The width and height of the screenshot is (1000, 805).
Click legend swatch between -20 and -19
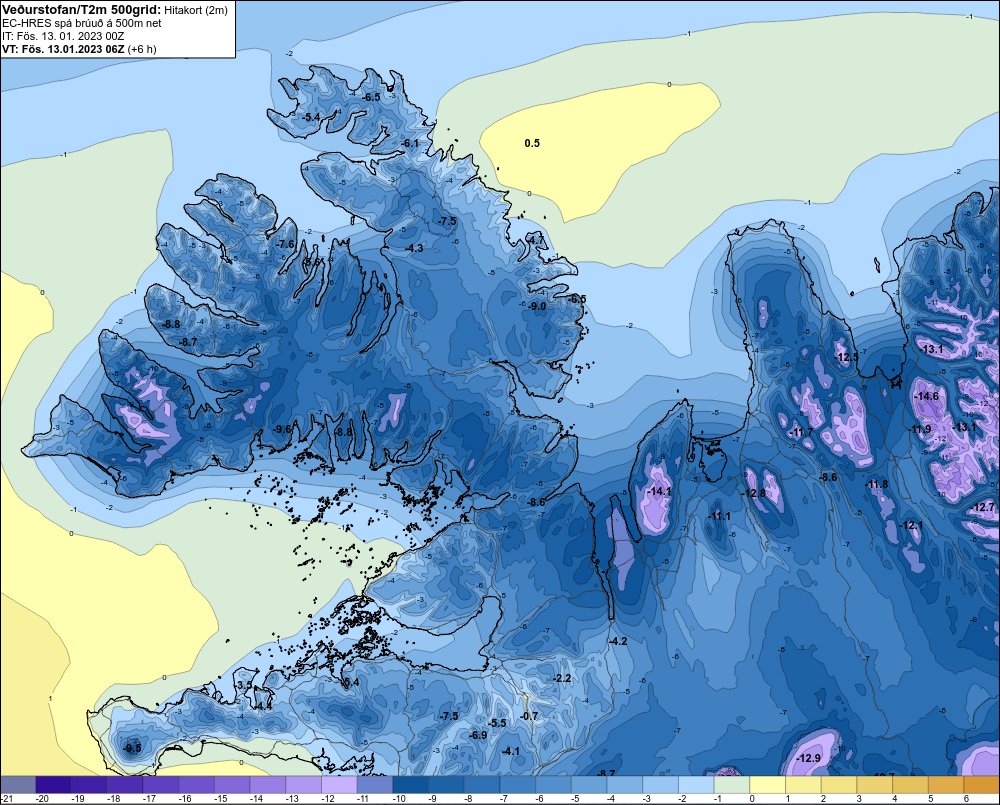[54, 785]
